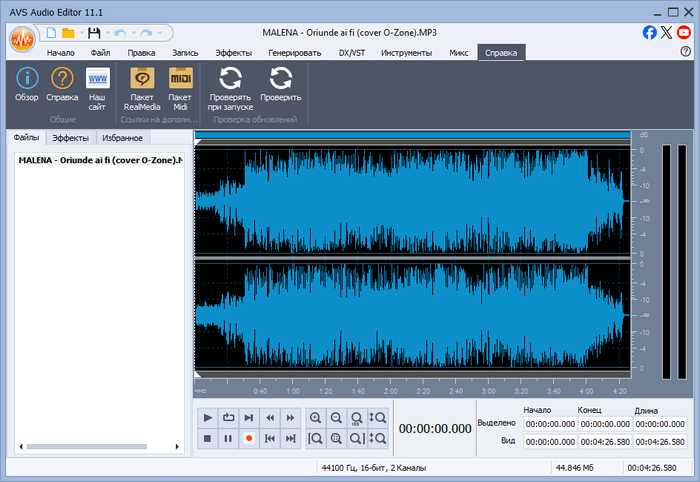Expand the open folder dropdown arrow
Image resolution: width=700 pixels, height=482 pixels.
(x=81, y=33)
